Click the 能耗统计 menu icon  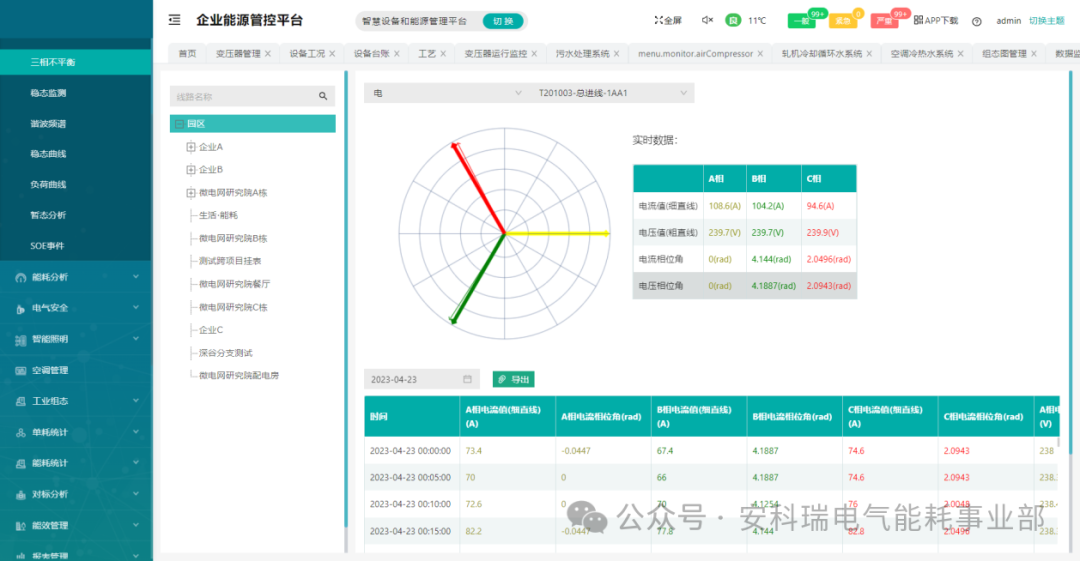click(21, 464)
